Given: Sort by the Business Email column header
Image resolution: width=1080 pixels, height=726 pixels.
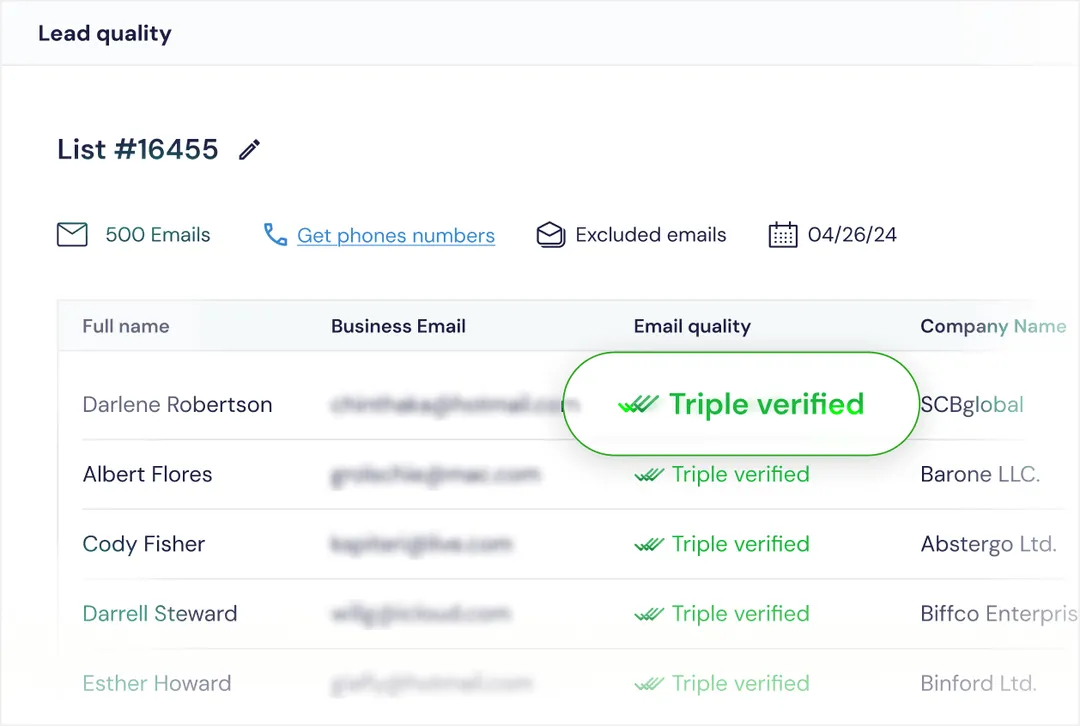Looking at the screenshot, I should click(398, 326).
